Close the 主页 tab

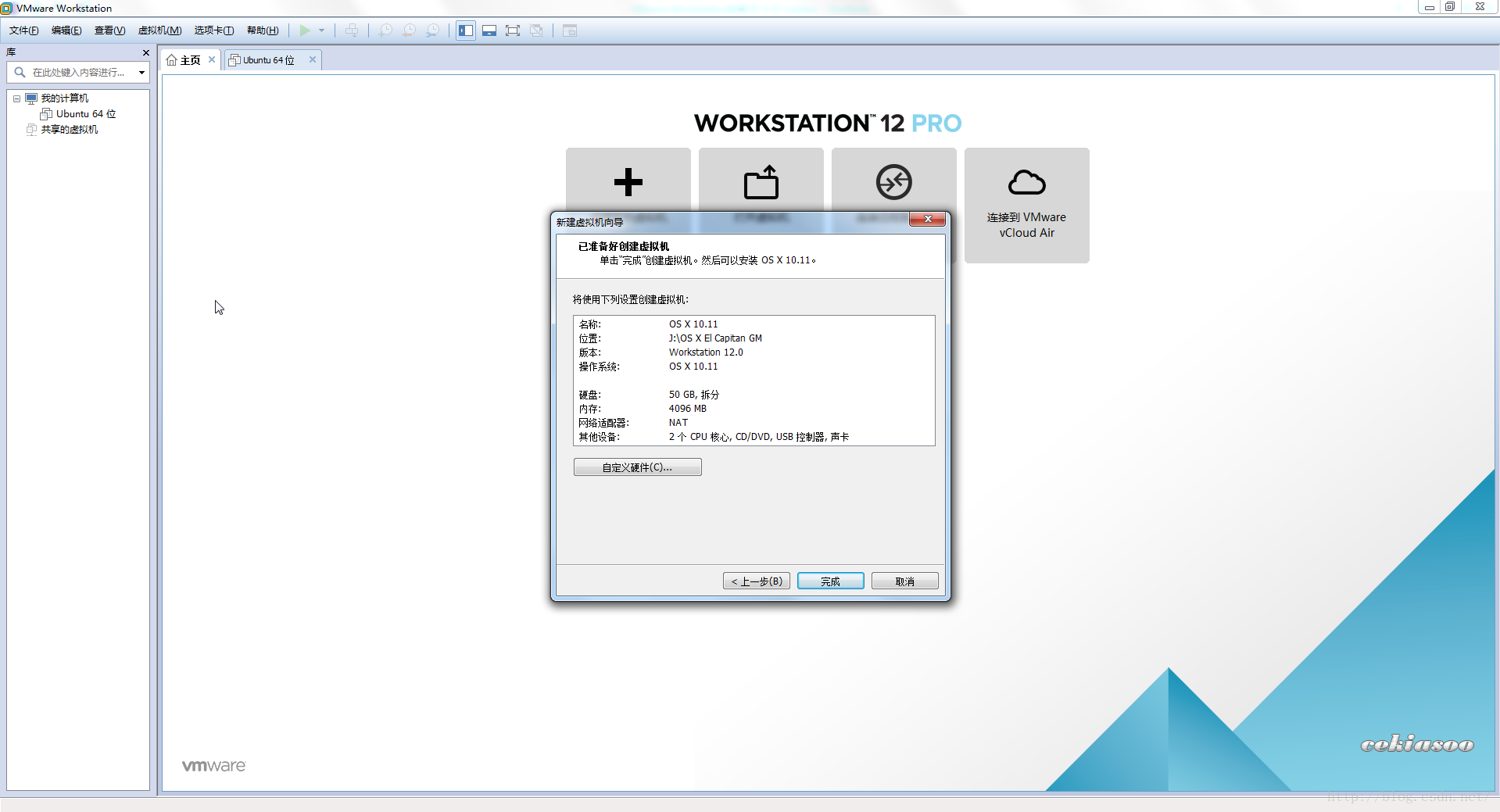[211, 59]
